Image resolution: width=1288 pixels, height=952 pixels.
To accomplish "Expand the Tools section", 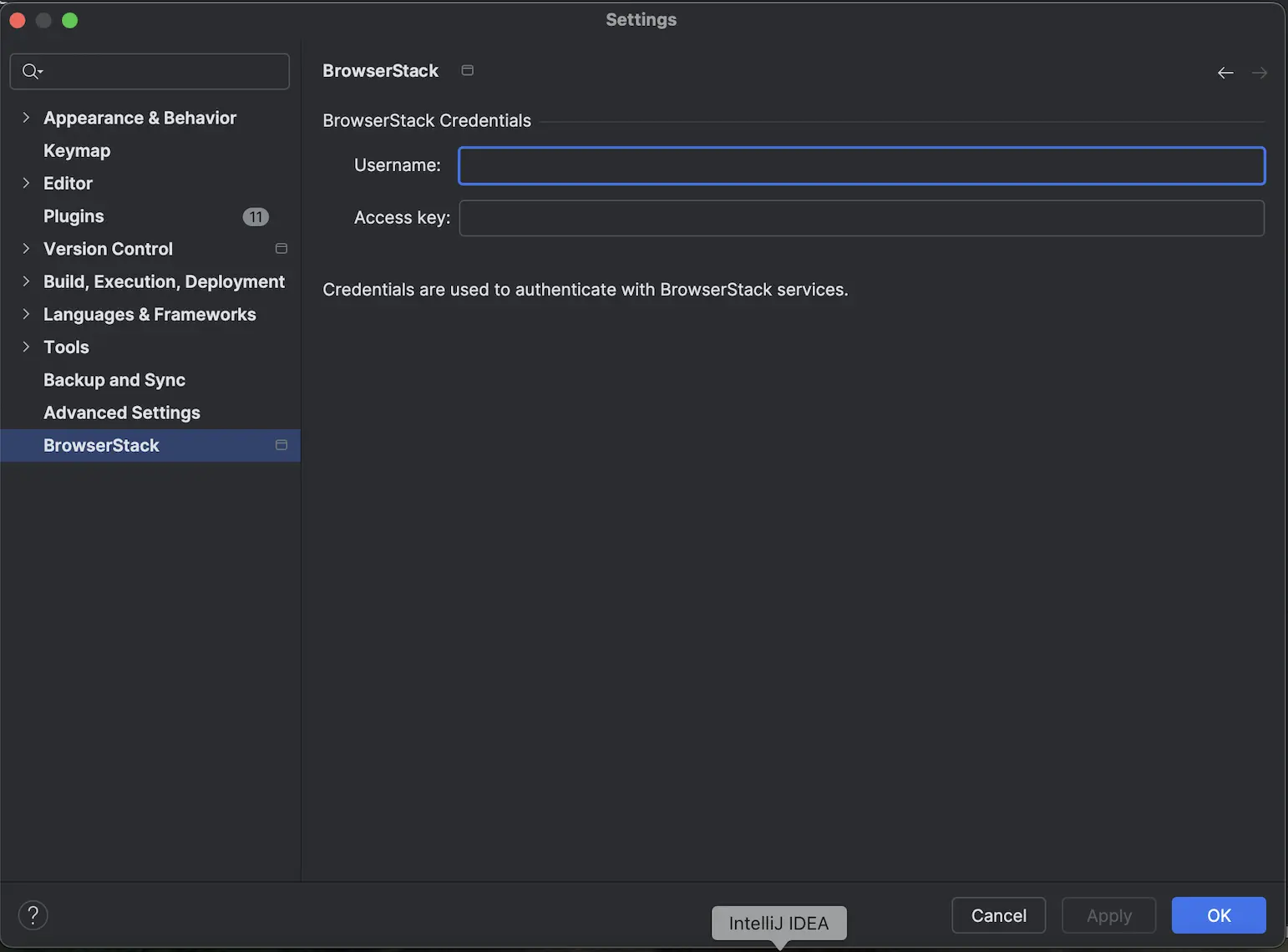I will 25,347.
